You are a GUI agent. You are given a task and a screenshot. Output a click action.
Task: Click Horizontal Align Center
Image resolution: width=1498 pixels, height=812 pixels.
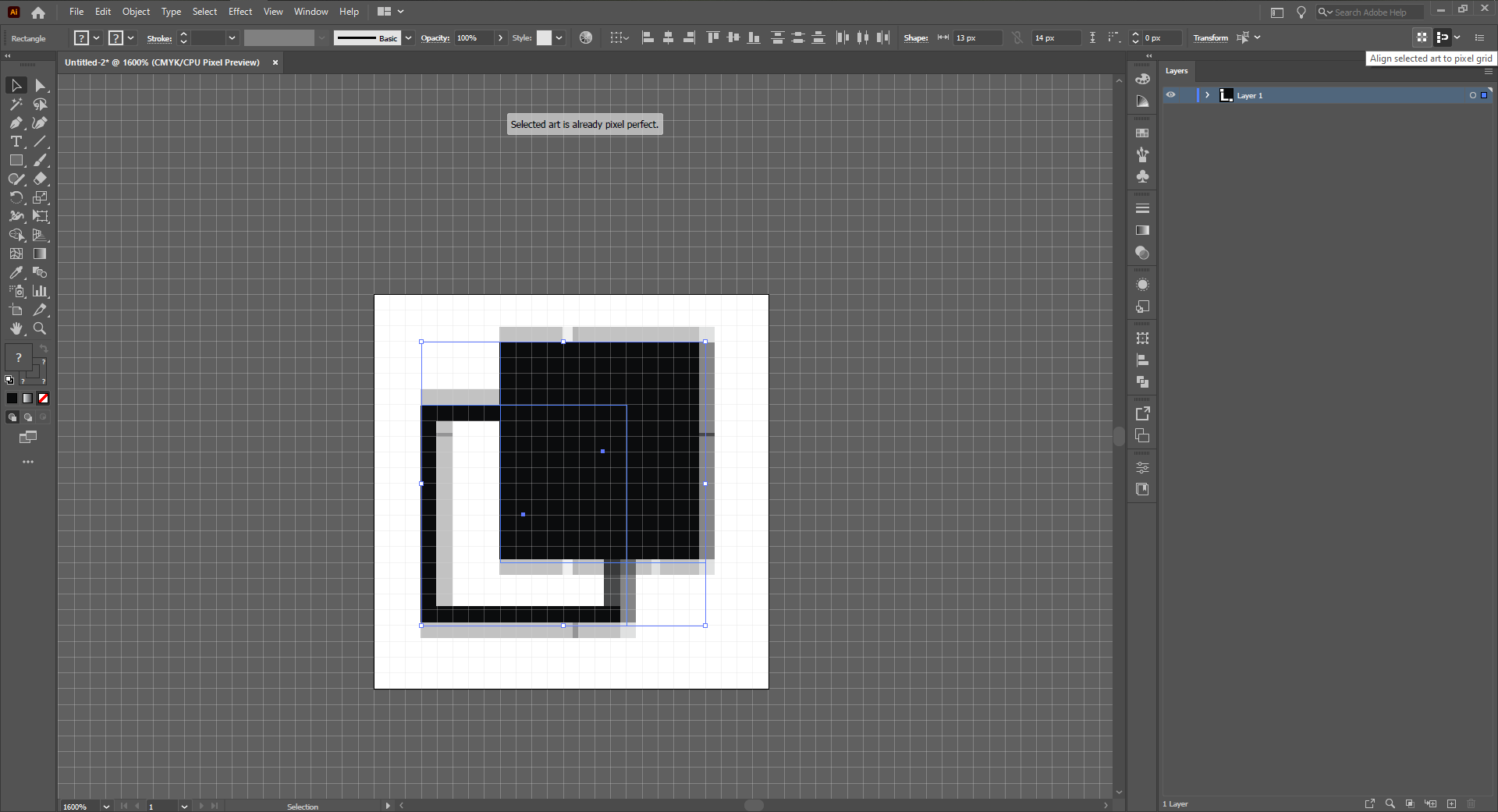pos(669,37)
